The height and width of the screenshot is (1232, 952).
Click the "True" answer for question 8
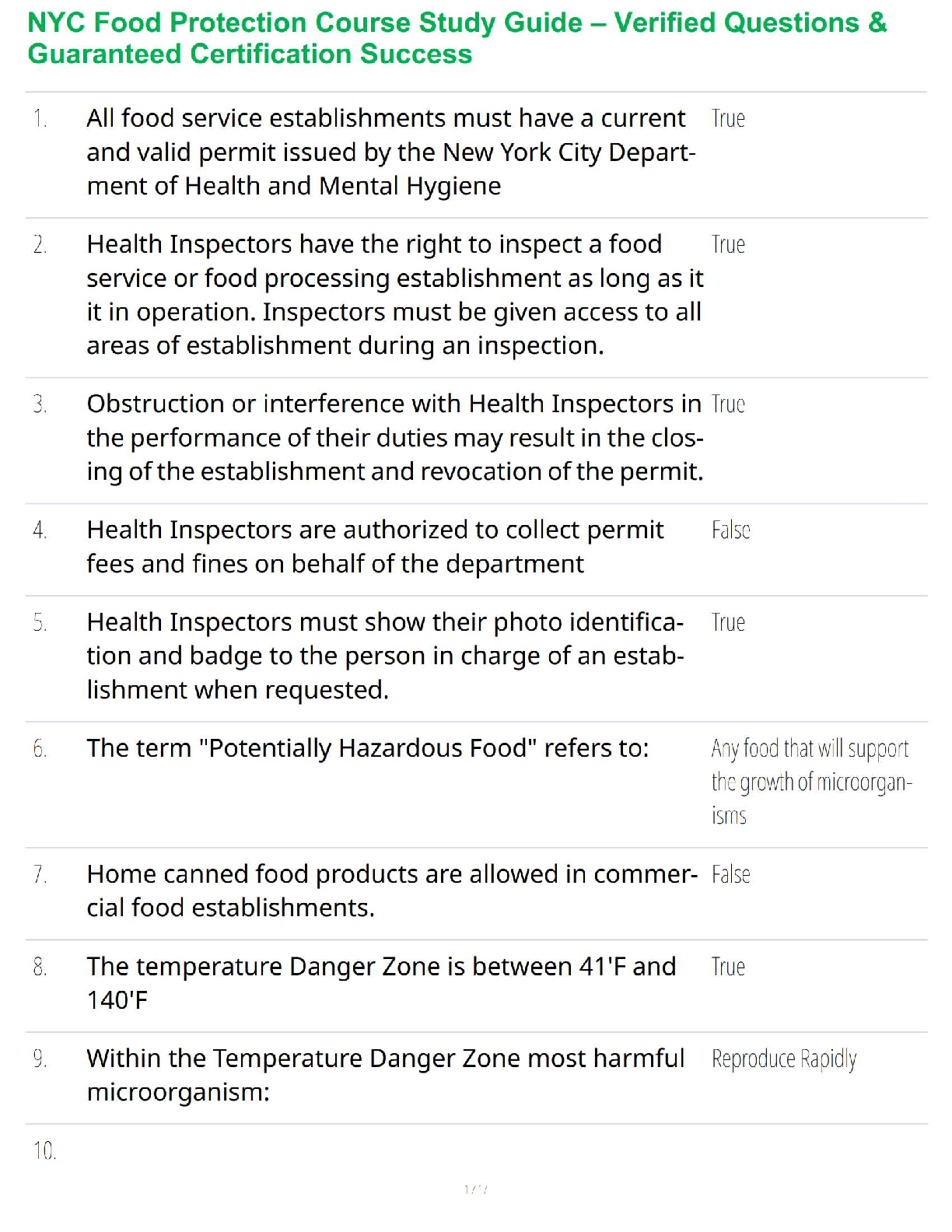[728, 967]
